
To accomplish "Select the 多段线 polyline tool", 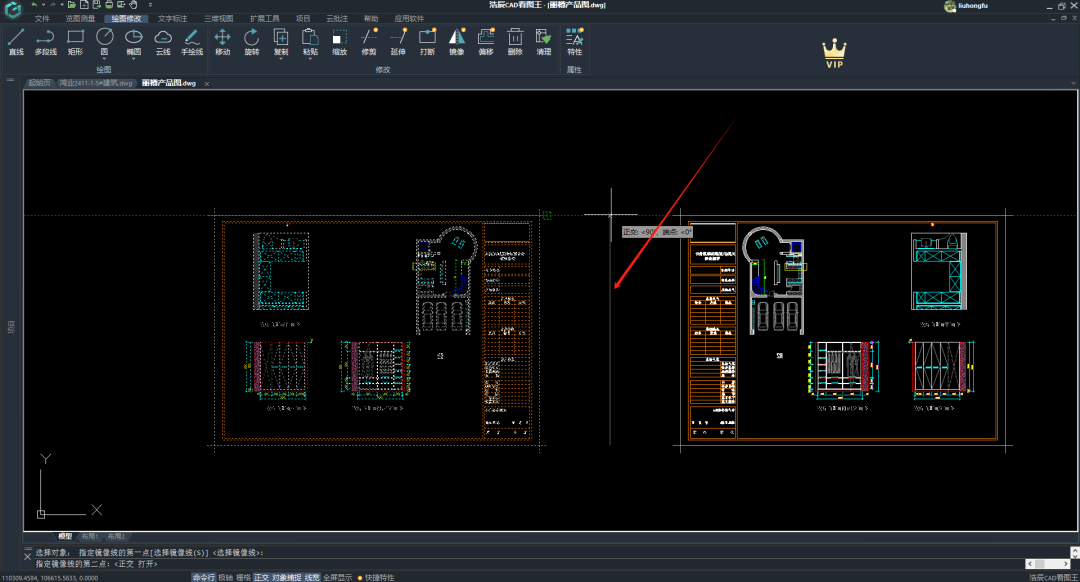I will (45, 41).
